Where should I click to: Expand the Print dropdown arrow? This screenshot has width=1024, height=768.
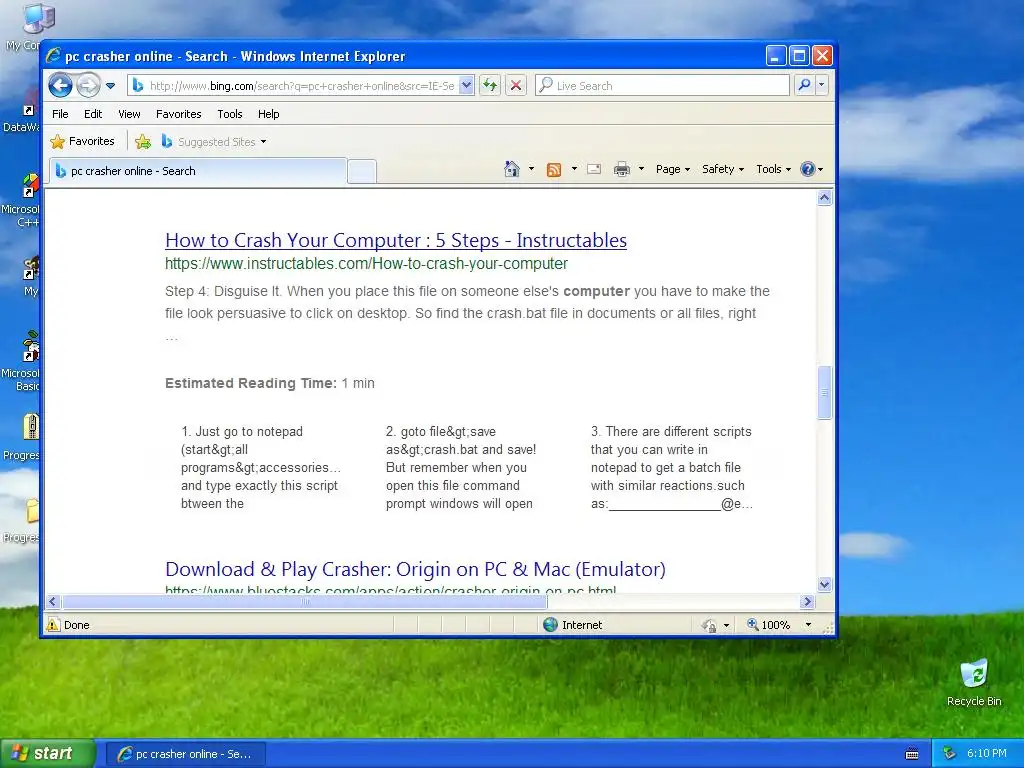641,169
